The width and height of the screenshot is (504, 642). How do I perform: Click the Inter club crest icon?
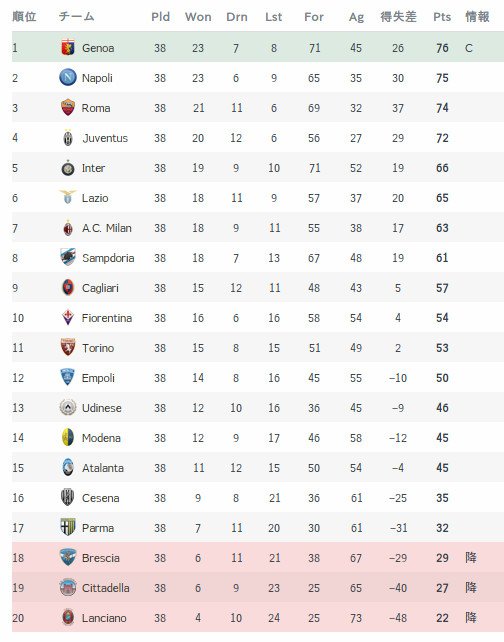(68, 168)
